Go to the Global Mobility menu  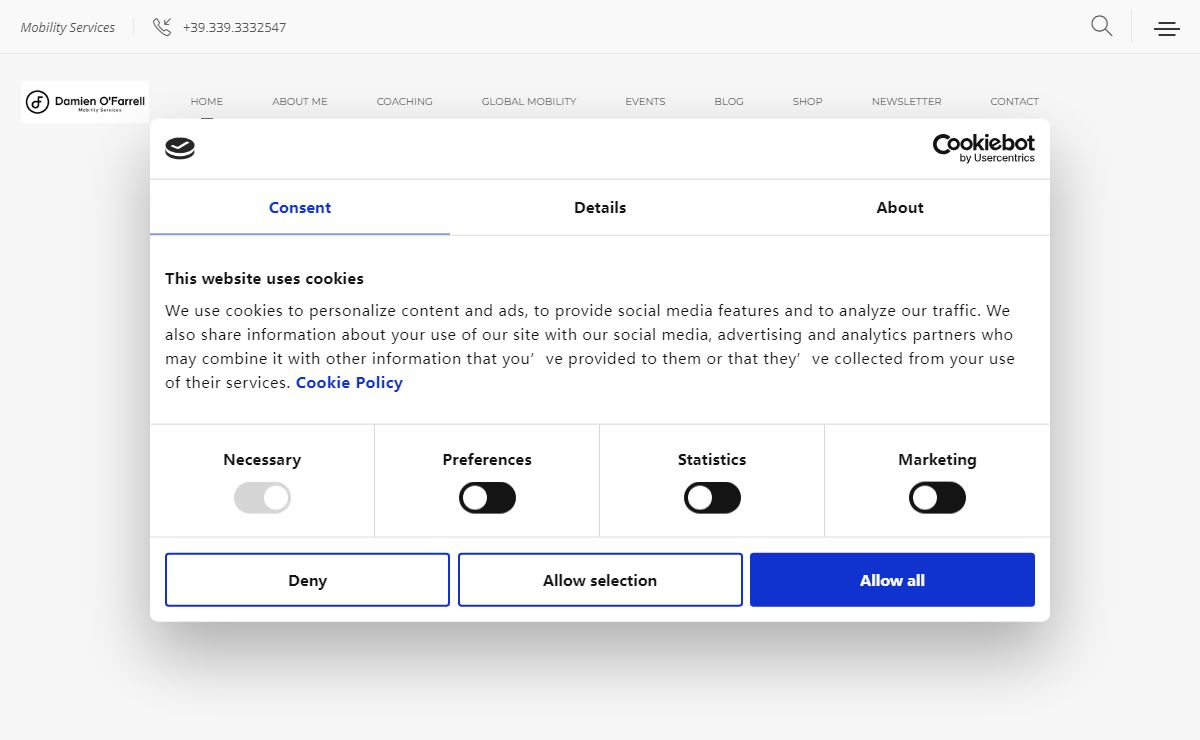point(529,102)
